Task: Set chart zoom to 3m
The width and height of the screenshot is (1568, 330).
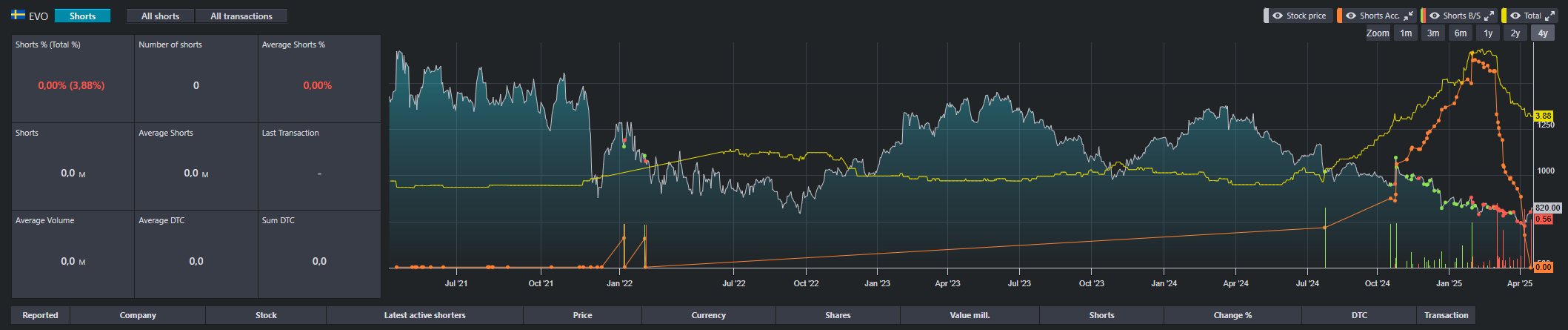Action: click(1433, 33)
